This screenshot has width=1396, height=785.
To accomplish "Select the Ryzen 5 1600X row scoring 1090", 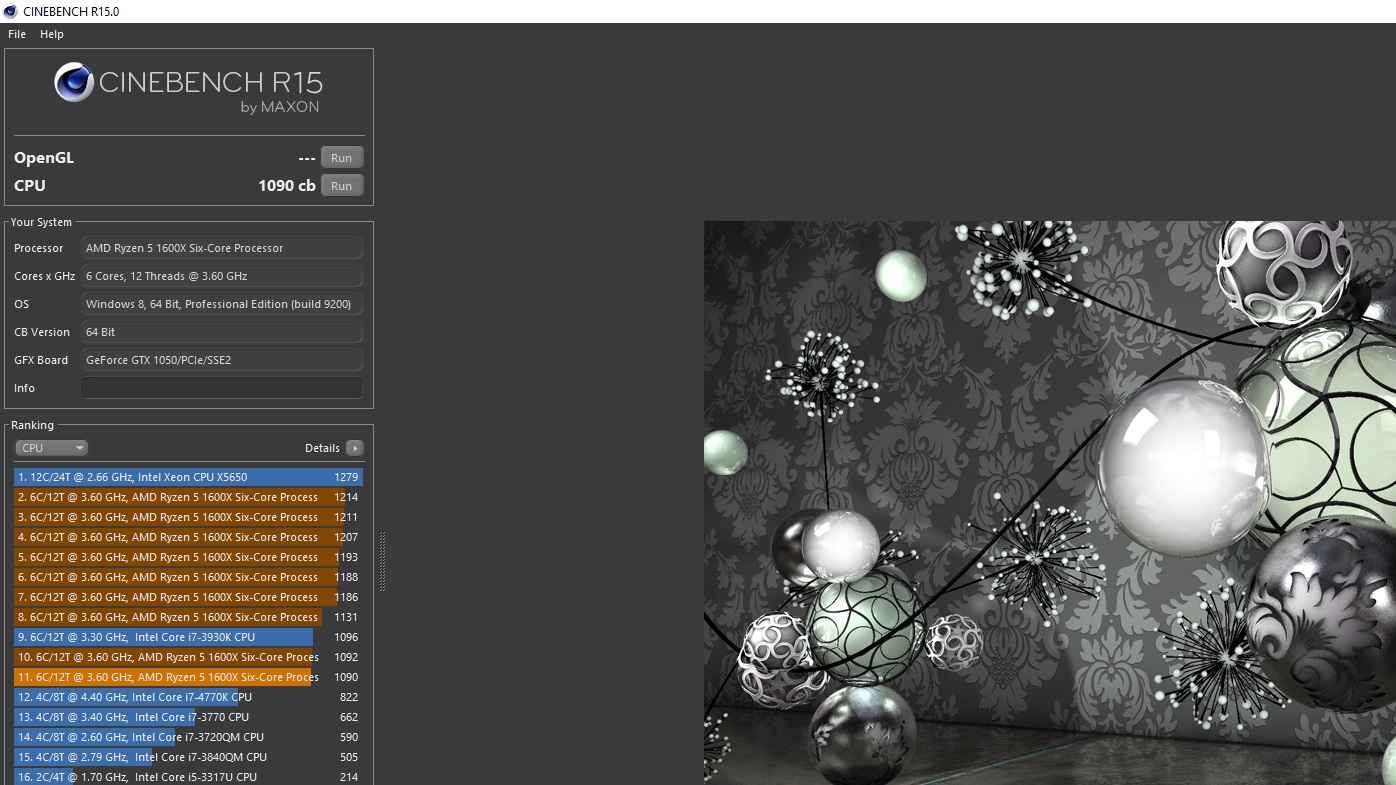I will click(188, 677).
